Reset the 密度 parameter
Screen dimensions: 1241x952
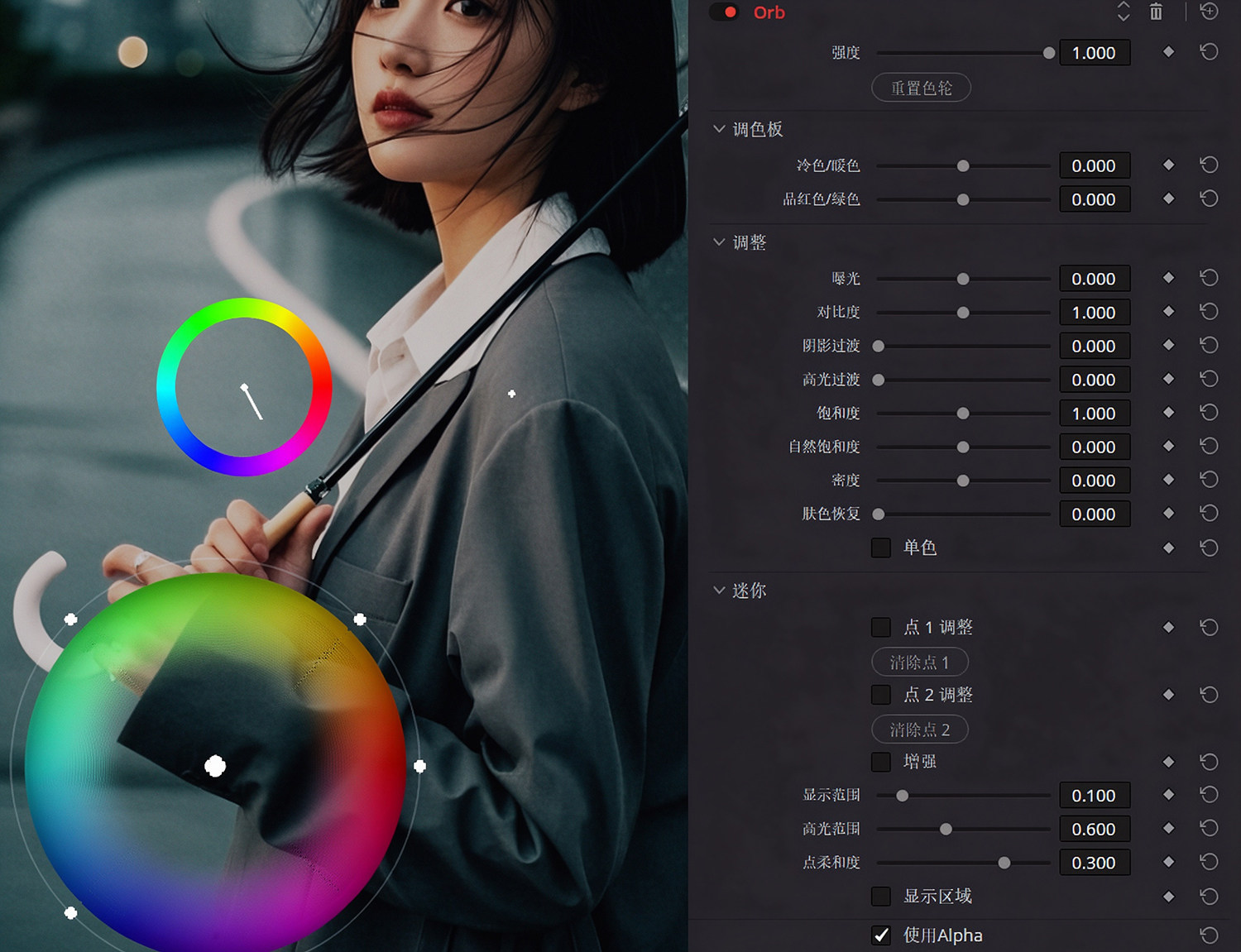pyautogui.click(x=1209, y=481)
